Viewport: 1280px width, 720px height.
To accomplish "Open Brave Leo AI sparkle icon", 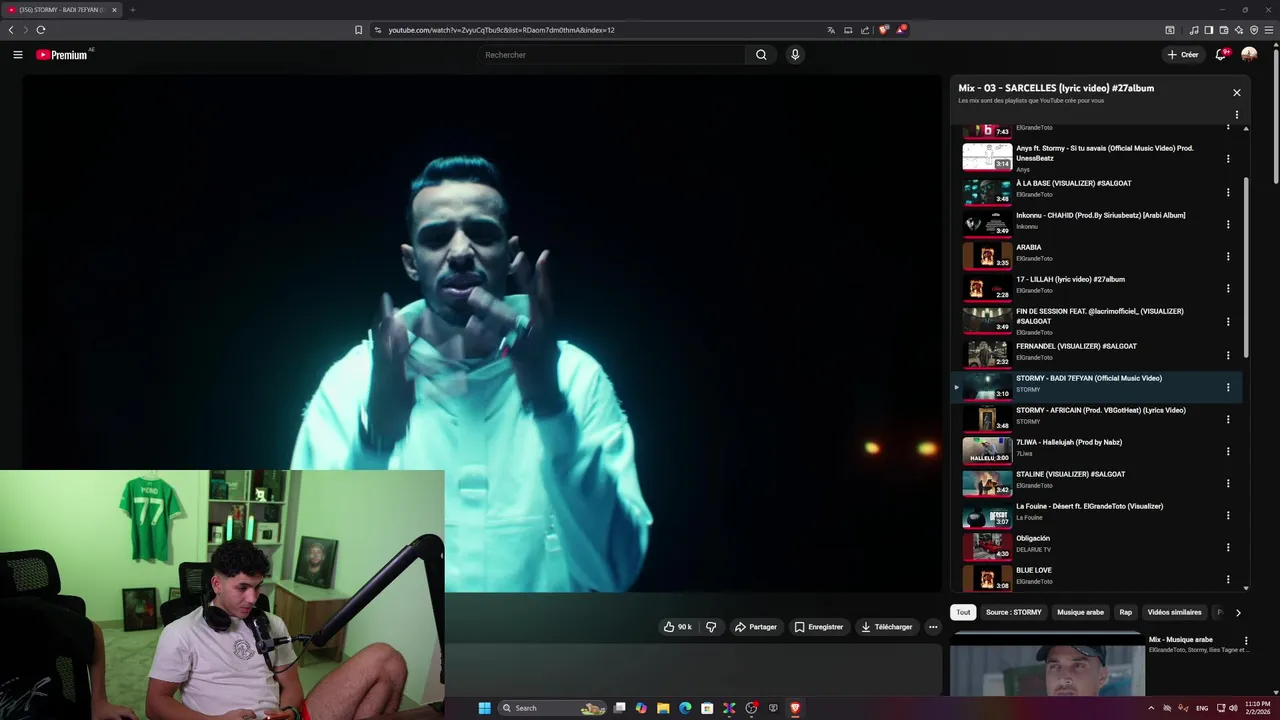I will [x=1238, y=30].
